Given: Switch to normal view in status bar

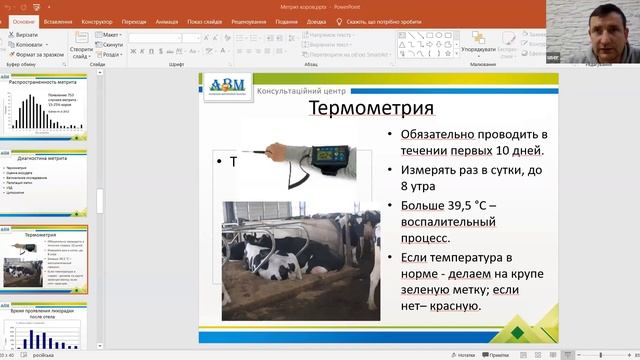Looking at the screenshot, I should click(x=523, y=355).
